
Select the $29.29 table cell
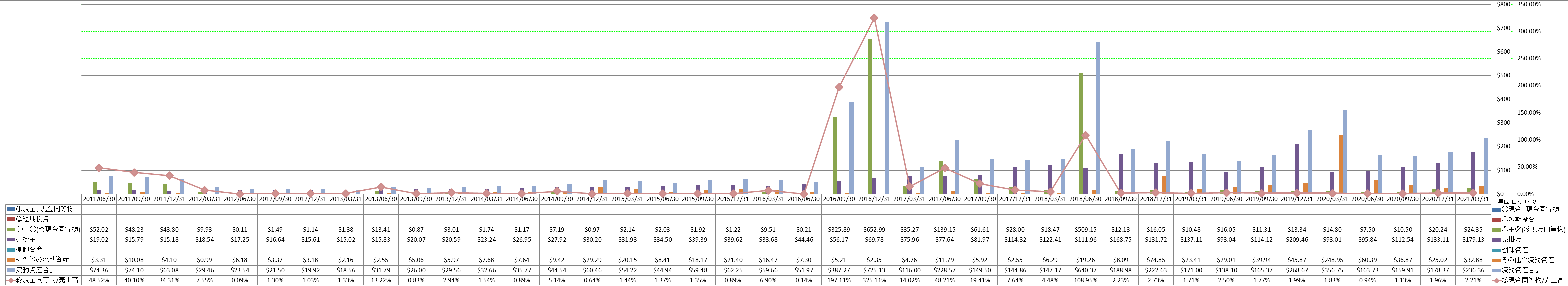[593, 260]
